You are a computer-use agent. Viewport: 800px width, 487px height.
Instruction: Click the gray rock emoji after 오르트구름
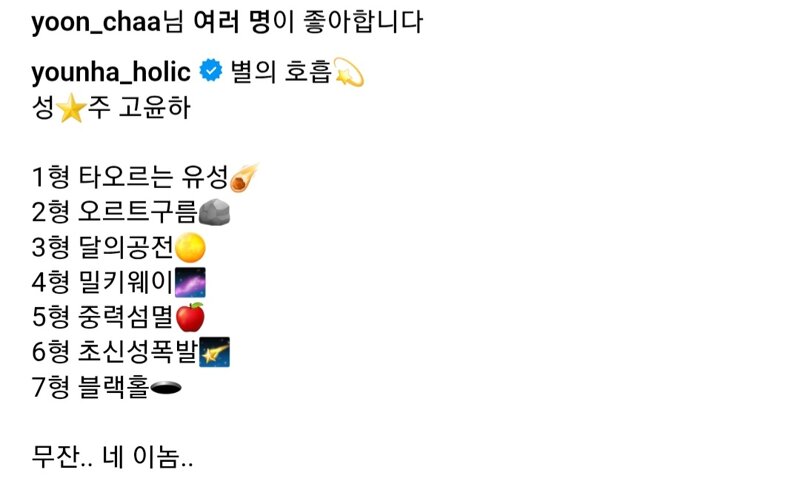click(x=214, y=212)
